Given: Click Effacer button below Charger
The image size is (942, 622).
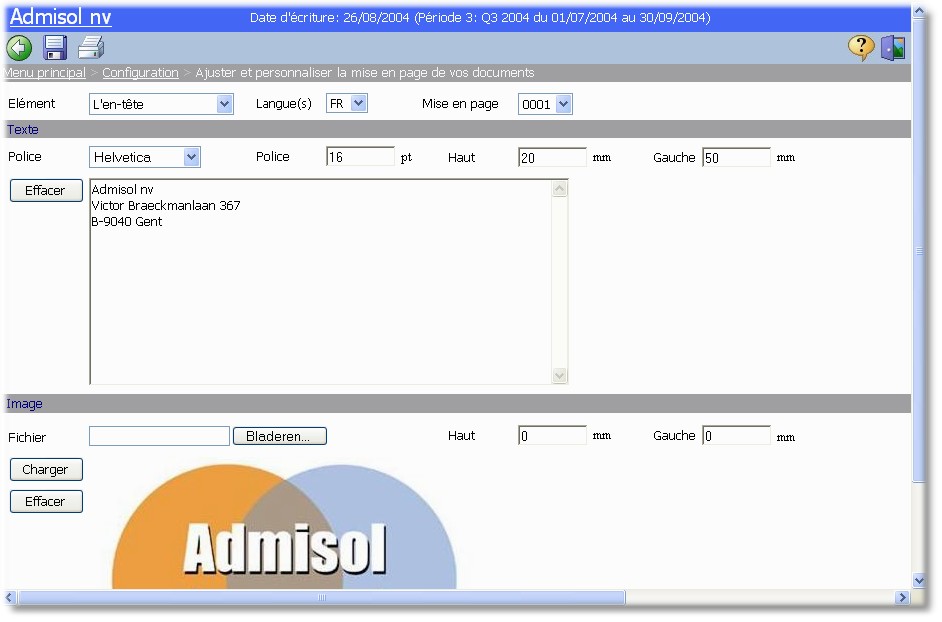Looking at the screenshot, I should 46,501.
